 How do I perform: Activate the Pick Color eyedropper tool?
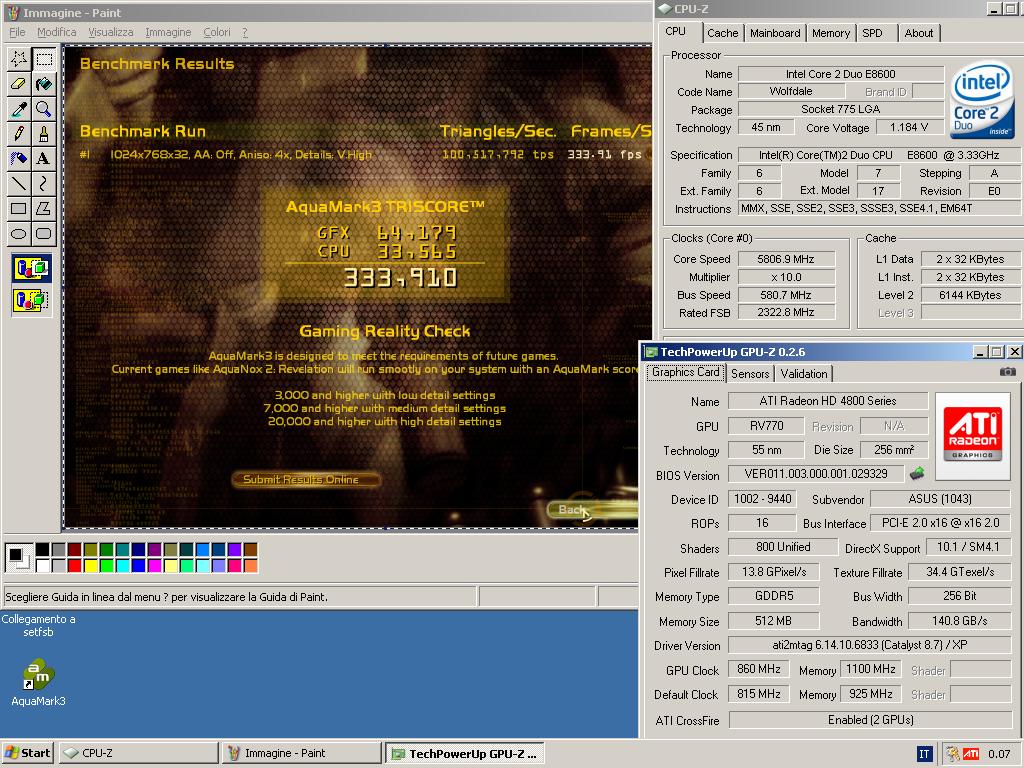click(x=19, y=109)
